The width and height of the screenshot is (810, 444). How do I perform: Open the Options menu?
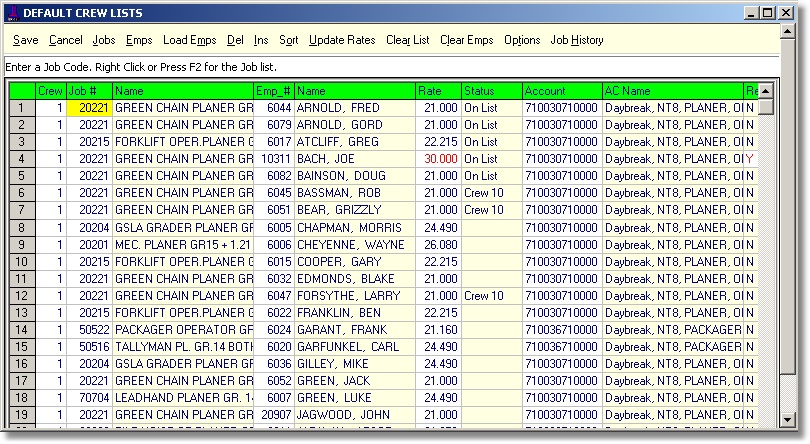coord(522,40)
